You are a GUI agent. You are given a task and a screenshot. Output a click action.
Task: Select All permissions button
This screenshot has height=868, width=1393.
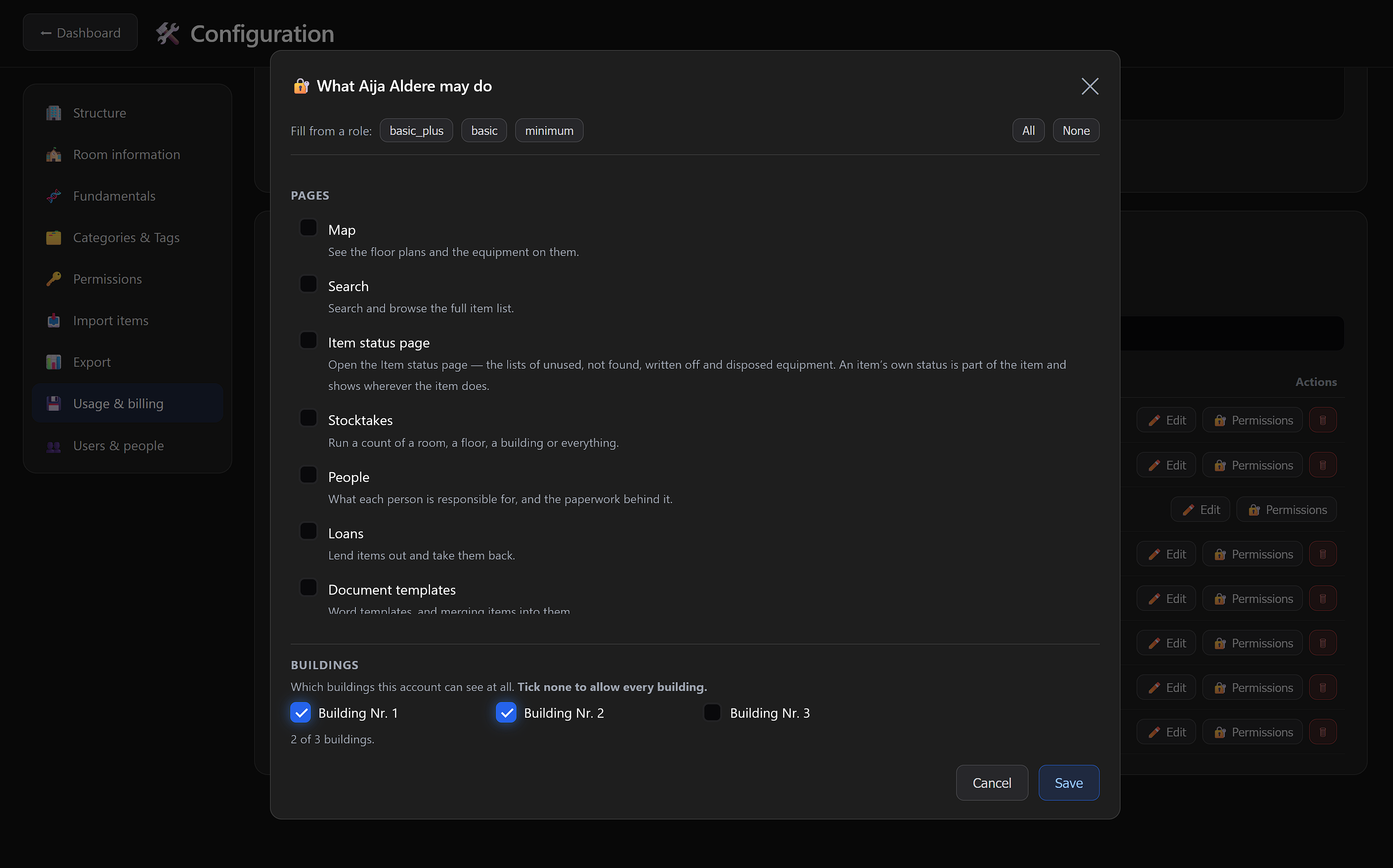(1028, 130)
